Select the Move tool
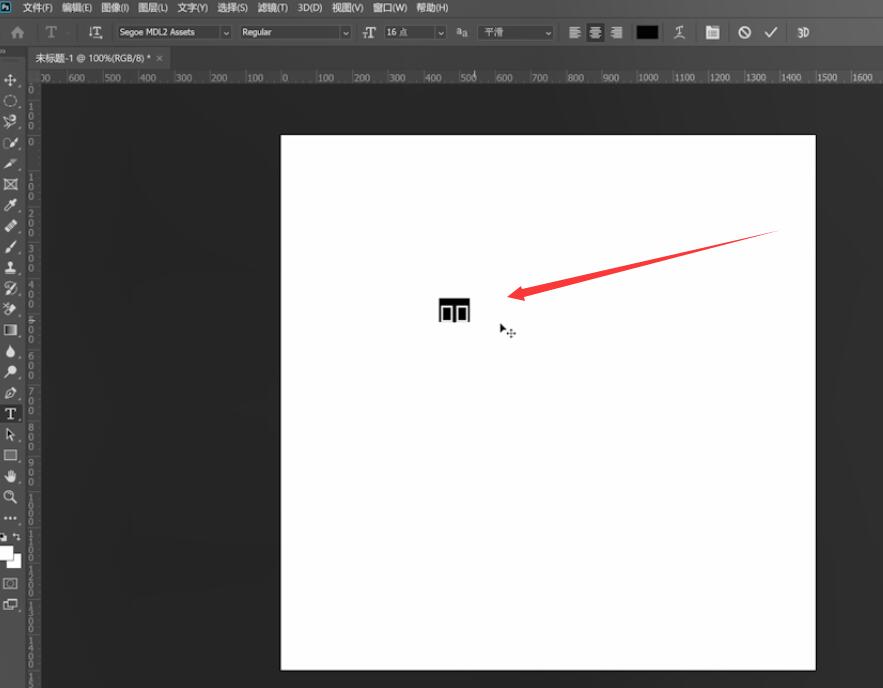This screenshot has height=688, width=883. pos(10,80)
